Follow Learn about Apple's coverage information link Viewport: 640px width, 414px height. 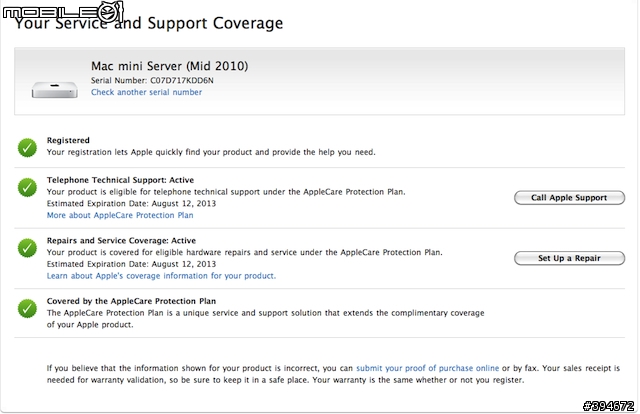point(161,276)
